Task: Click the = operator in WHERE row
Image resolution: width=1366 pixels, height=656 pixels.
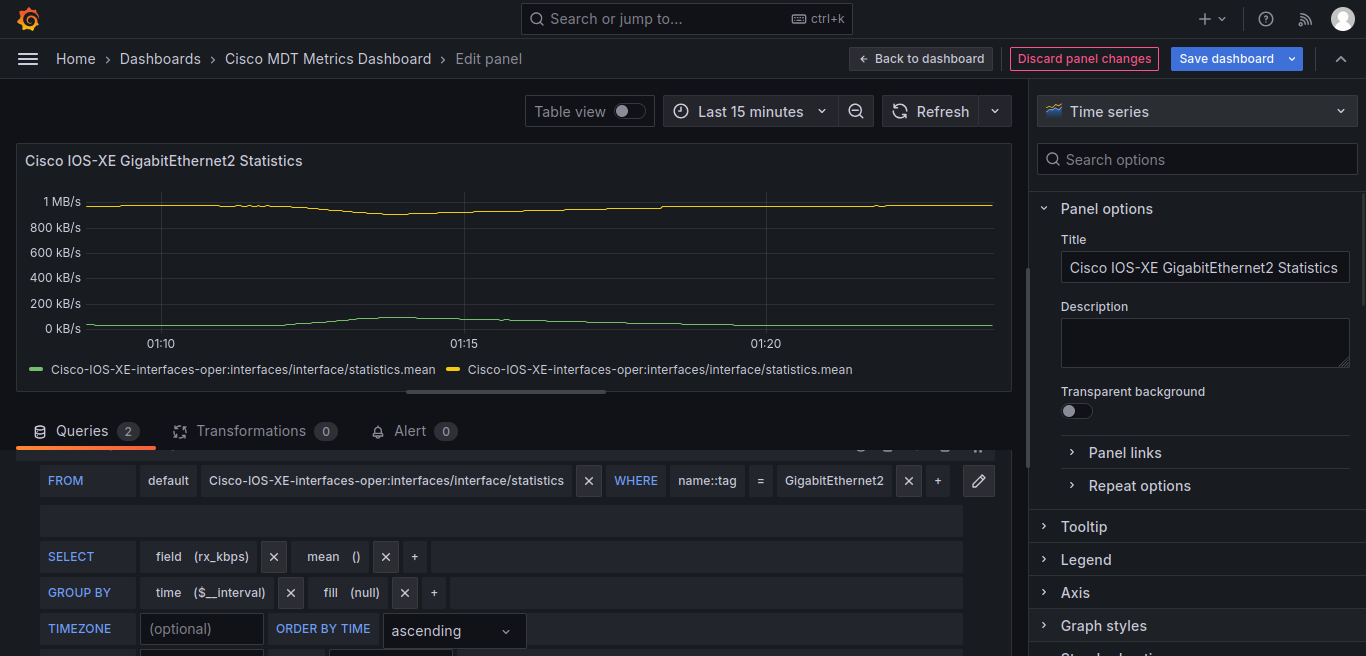Action: (x=761, y=481)
